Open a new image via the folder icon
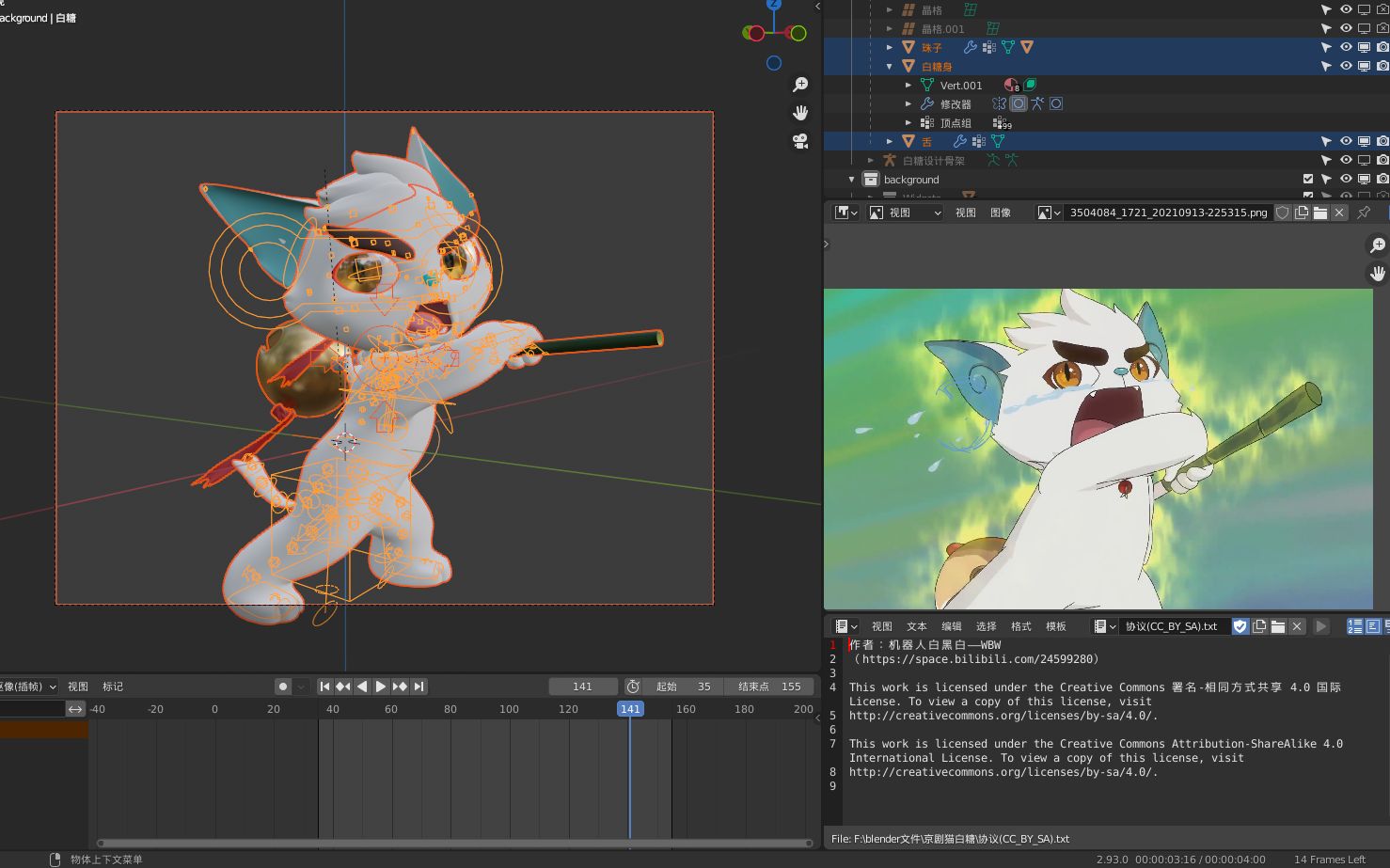Image resolution: width=1390 pixels, height=868 pixels. (x=1320, y=212)
